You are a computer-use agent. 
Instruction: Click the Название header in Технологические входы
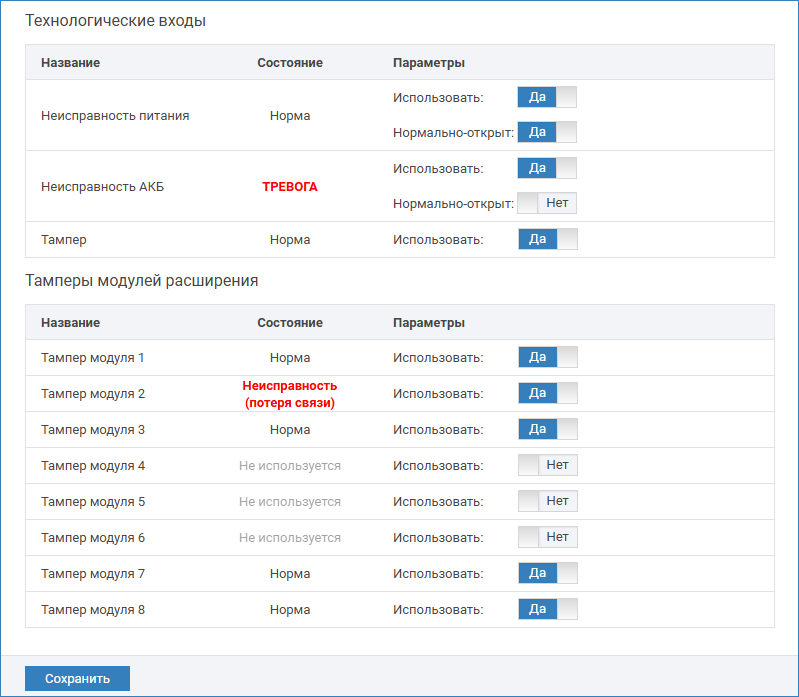point(70,63)
